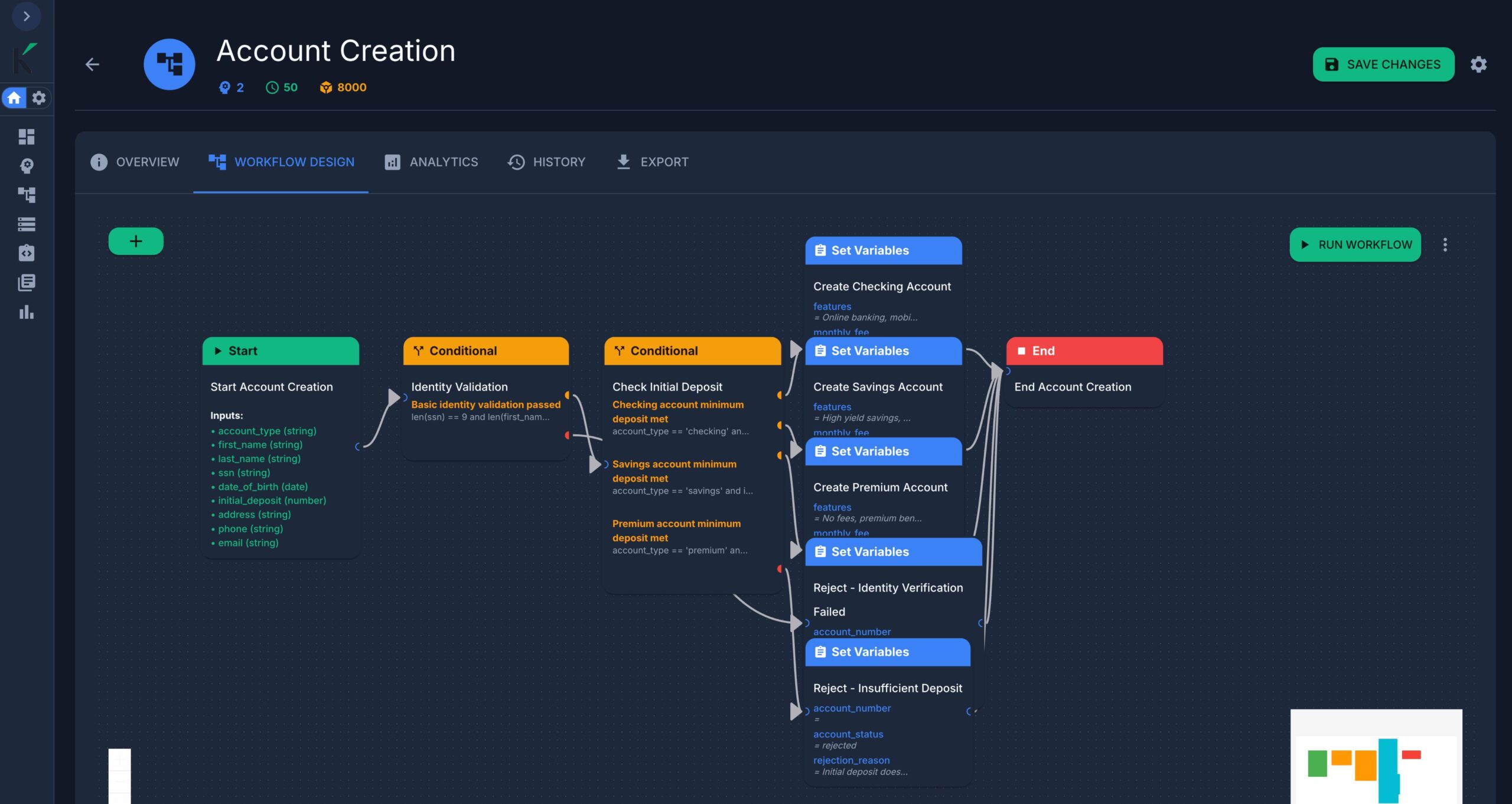The width and height of the screenshot is (1512, 804).
Task: Click Create Savings Account node title
Action: (x=878, y=387)
